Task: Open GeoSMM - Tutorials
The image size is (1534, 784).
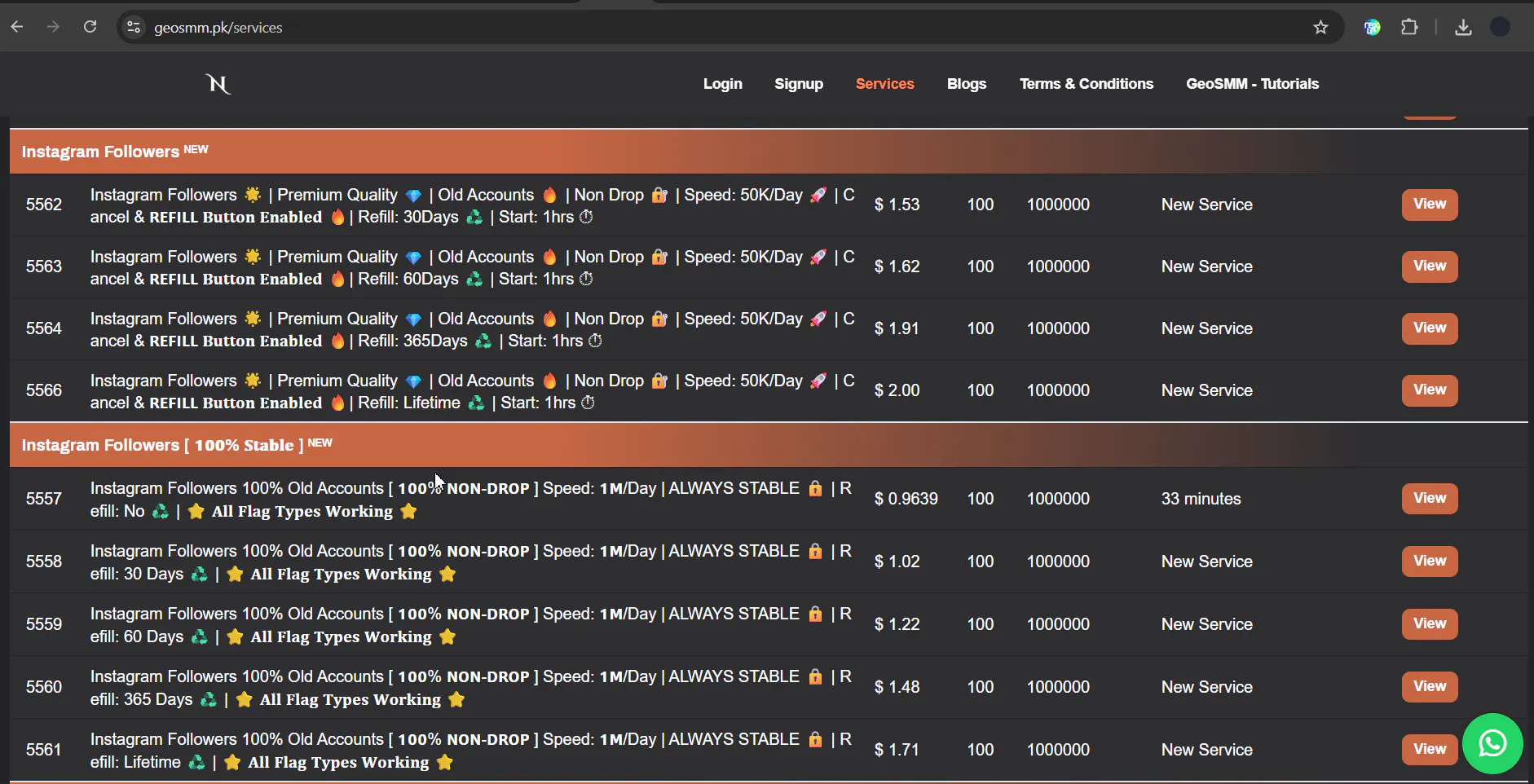Action: tap(1252, 84)
